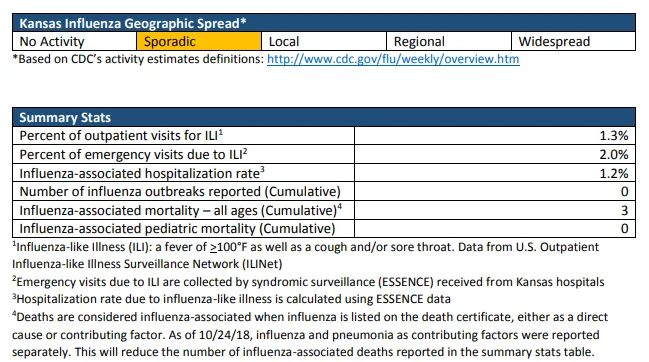Select Percent of outpatient visits for ILI row
649x362 pixels.
[x=324, y=135]
